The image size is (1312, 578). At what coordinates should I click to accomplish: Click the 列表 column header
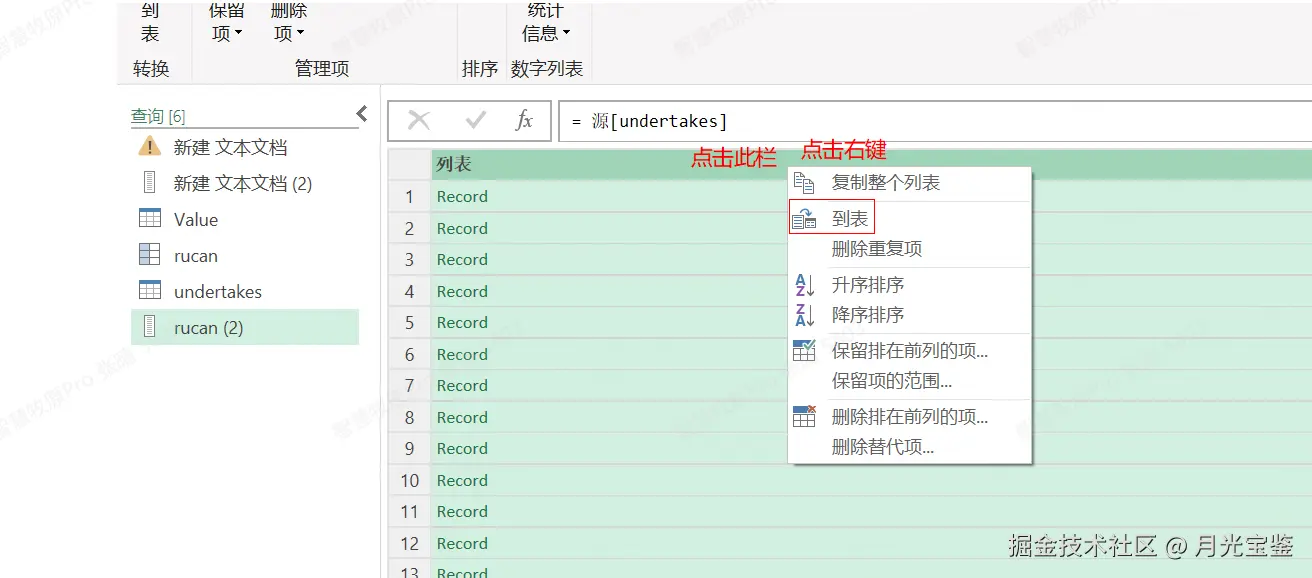[871, 164]
